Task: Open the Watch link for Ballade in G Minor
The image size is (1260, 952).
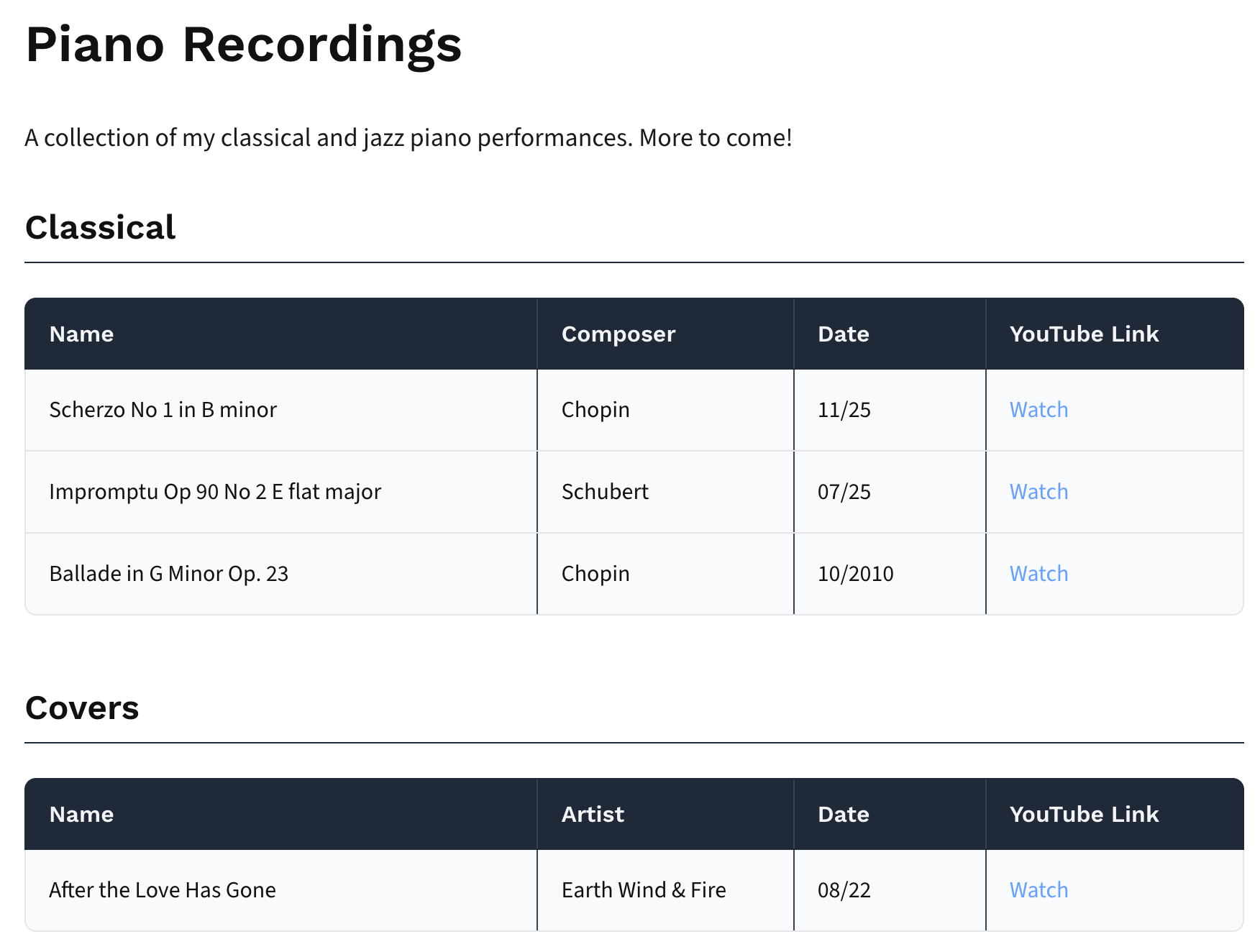Action: click(x=1038, y=574)
